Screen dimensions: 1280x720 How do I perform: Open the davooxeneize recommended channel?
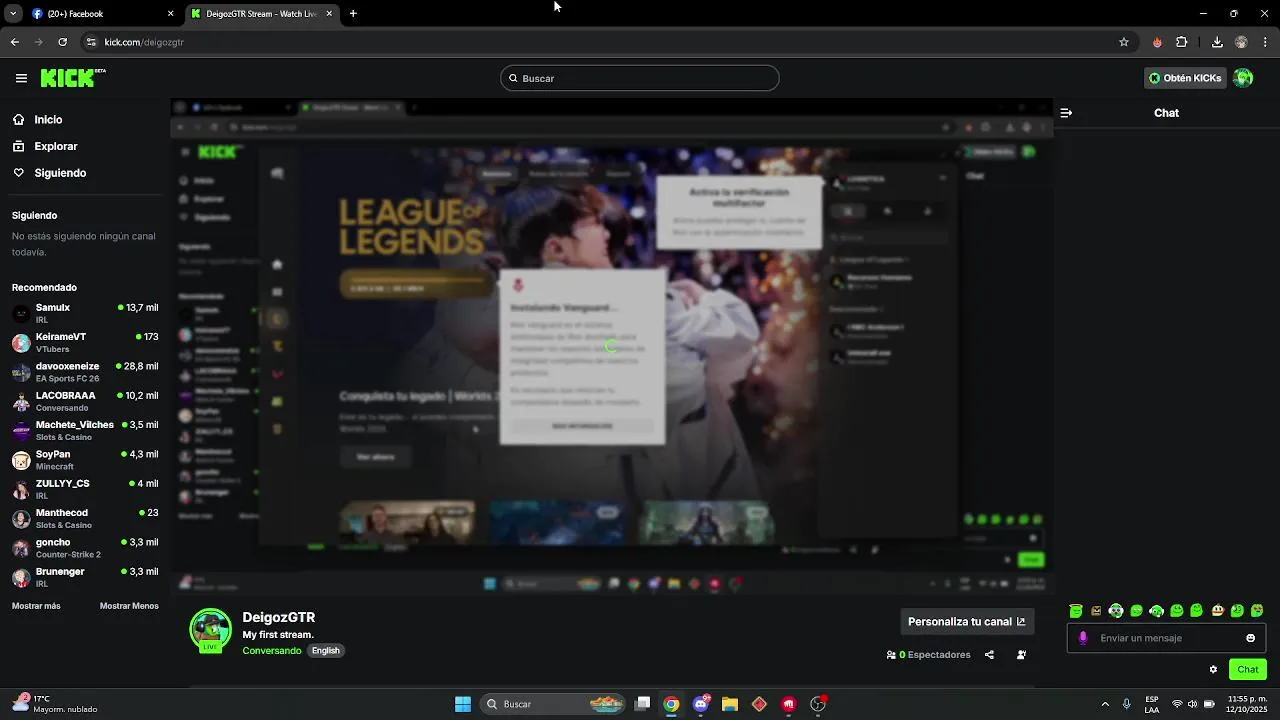click(85, 372)
